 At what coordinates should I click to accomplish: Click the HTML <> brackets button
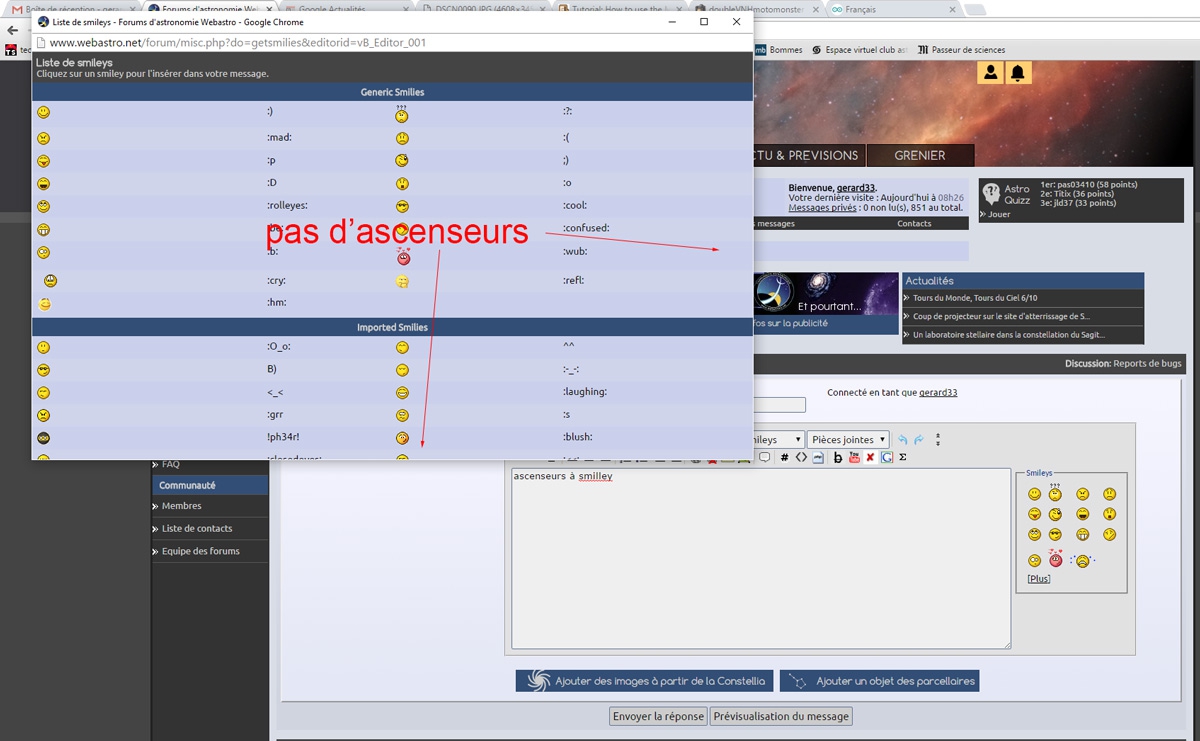pos(801,458)
